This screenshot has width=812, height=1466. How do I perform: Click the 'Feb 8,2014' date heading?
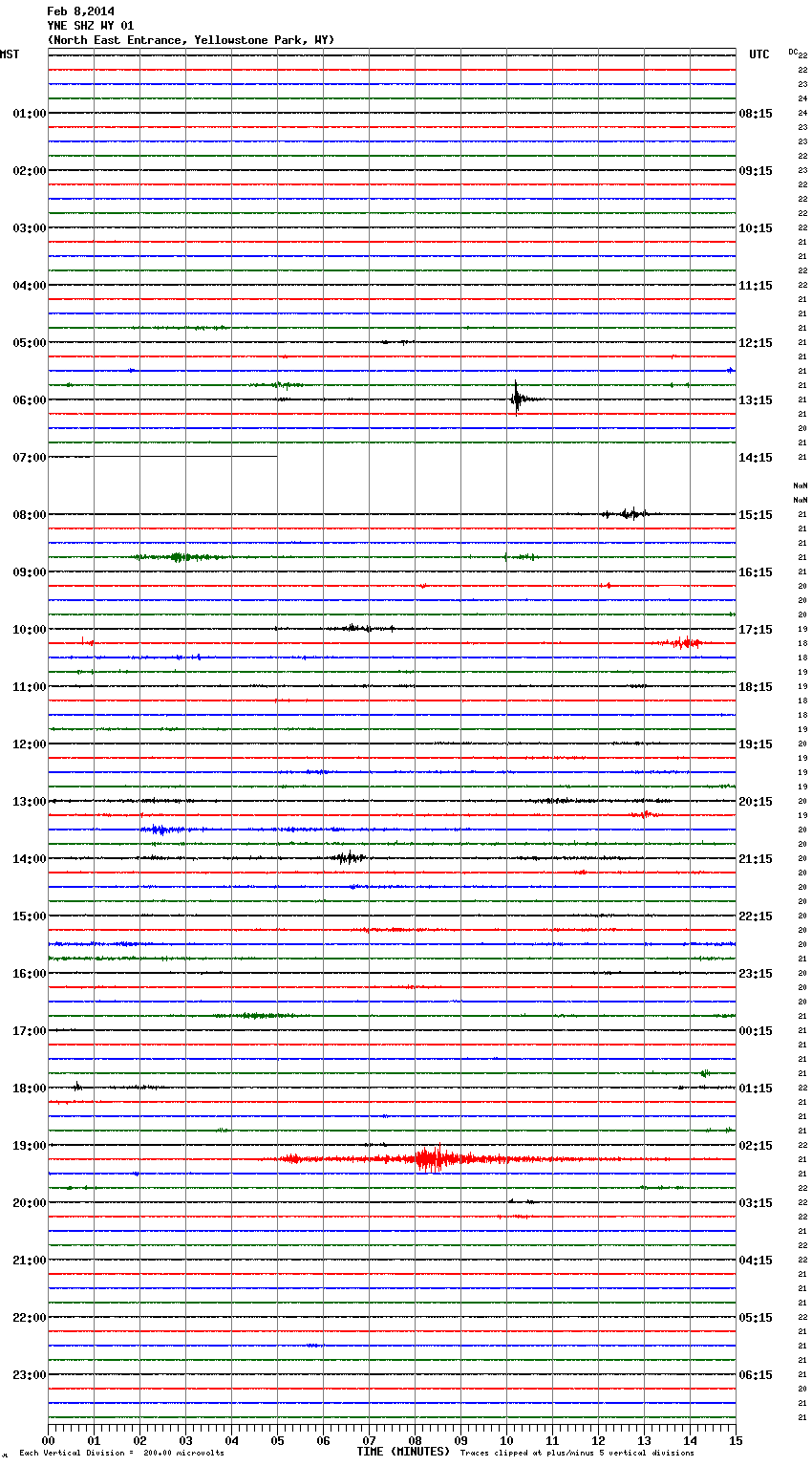80,11
